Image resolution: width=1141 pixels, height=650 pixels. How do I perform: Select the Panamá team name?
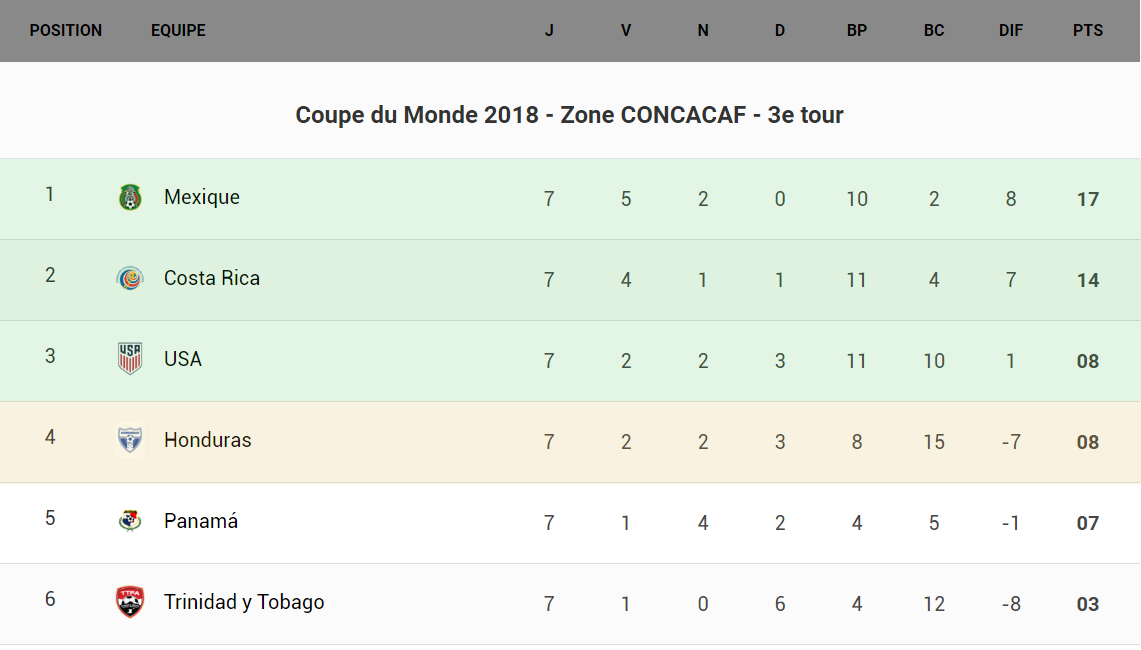[201, 521]
